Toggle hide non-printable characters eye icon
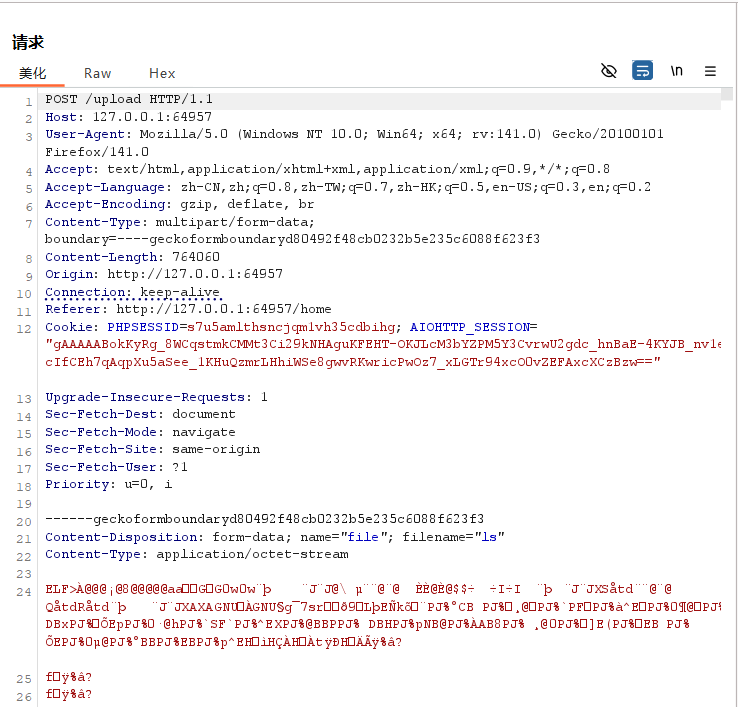The height and width of the screenshot is (707, 738). (x=609, y=71)
